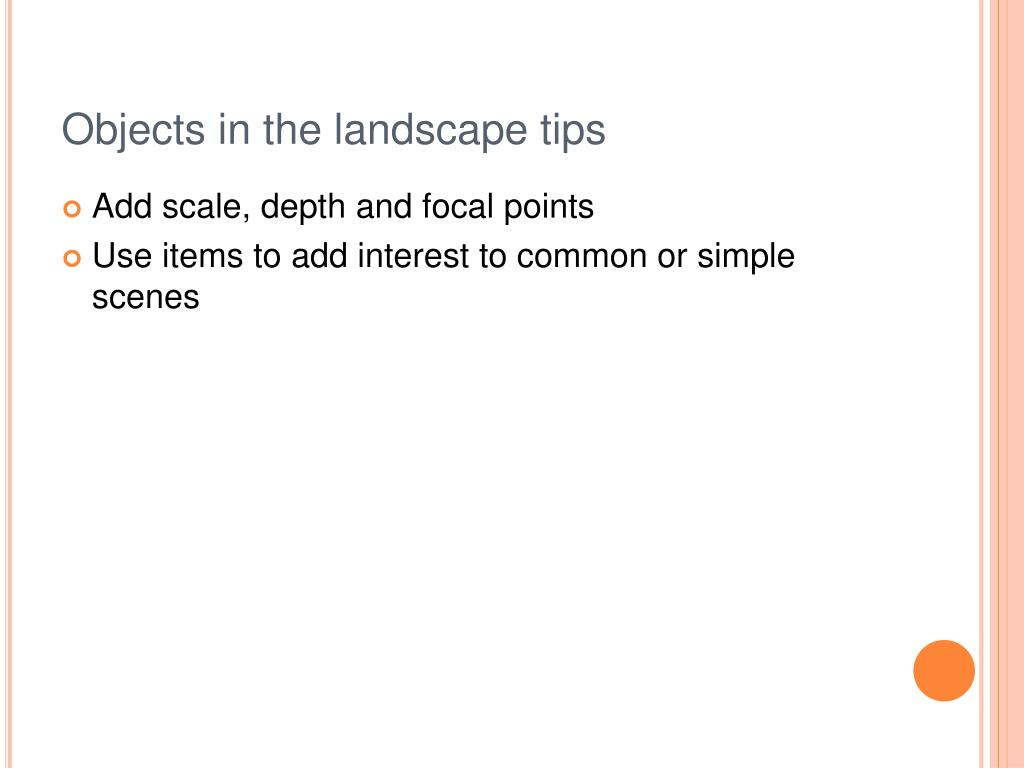Click the word "focal" in the first bullet
Viewport: 1024px width, 768px height.
[457, 206]
